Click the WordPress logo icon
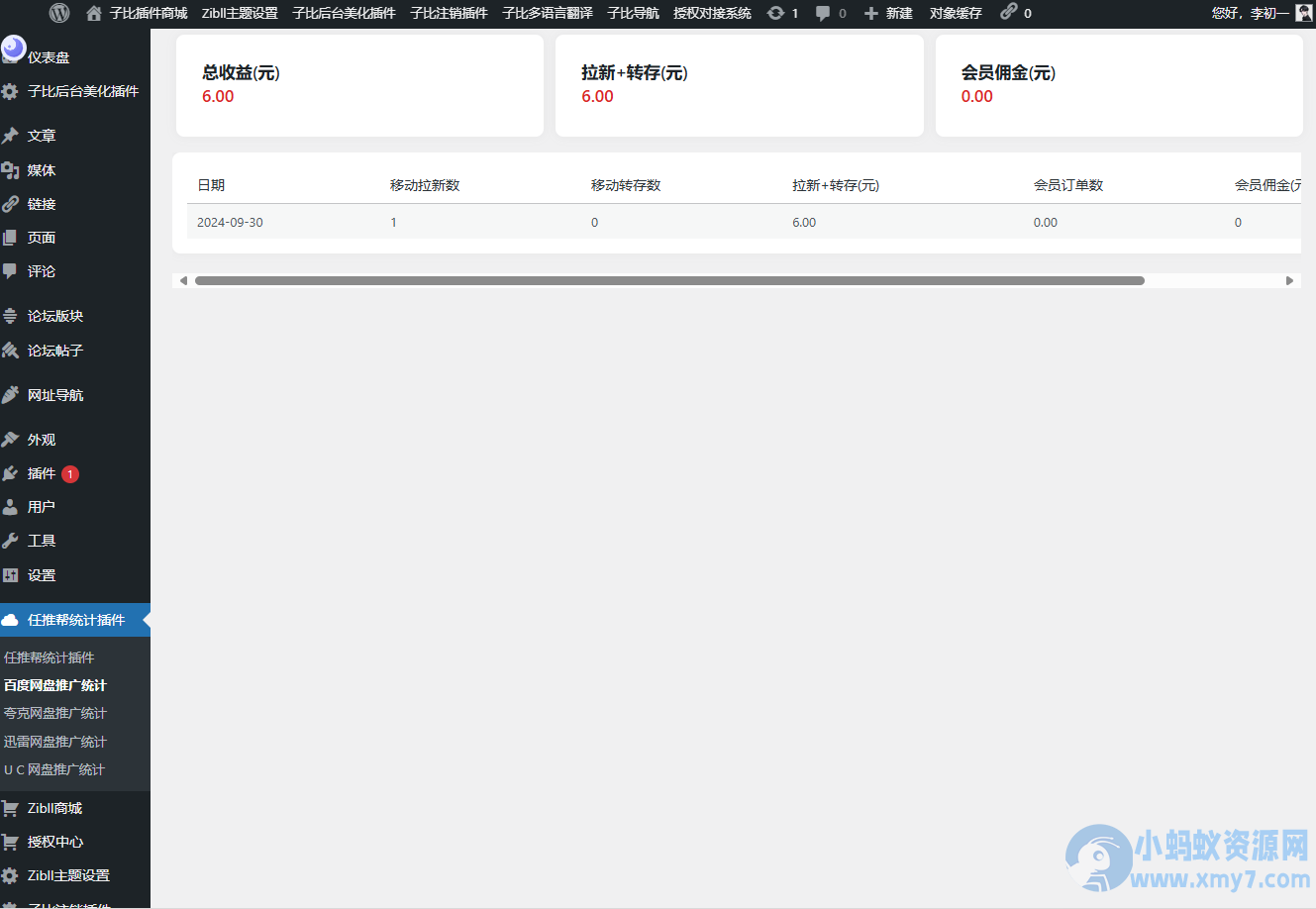The width and height of the screenshot is (1316, 909). point(59,13)
